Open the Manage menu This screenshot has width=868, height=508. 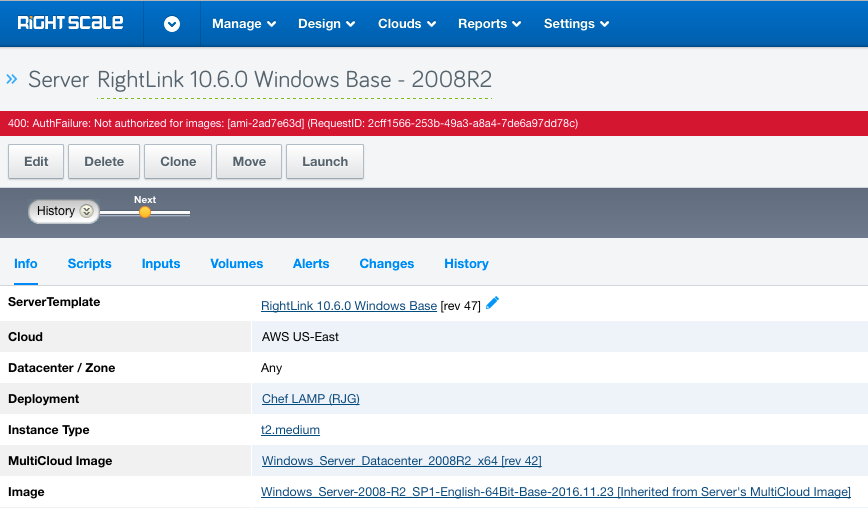pyautogui.click(x=244, y=24)
